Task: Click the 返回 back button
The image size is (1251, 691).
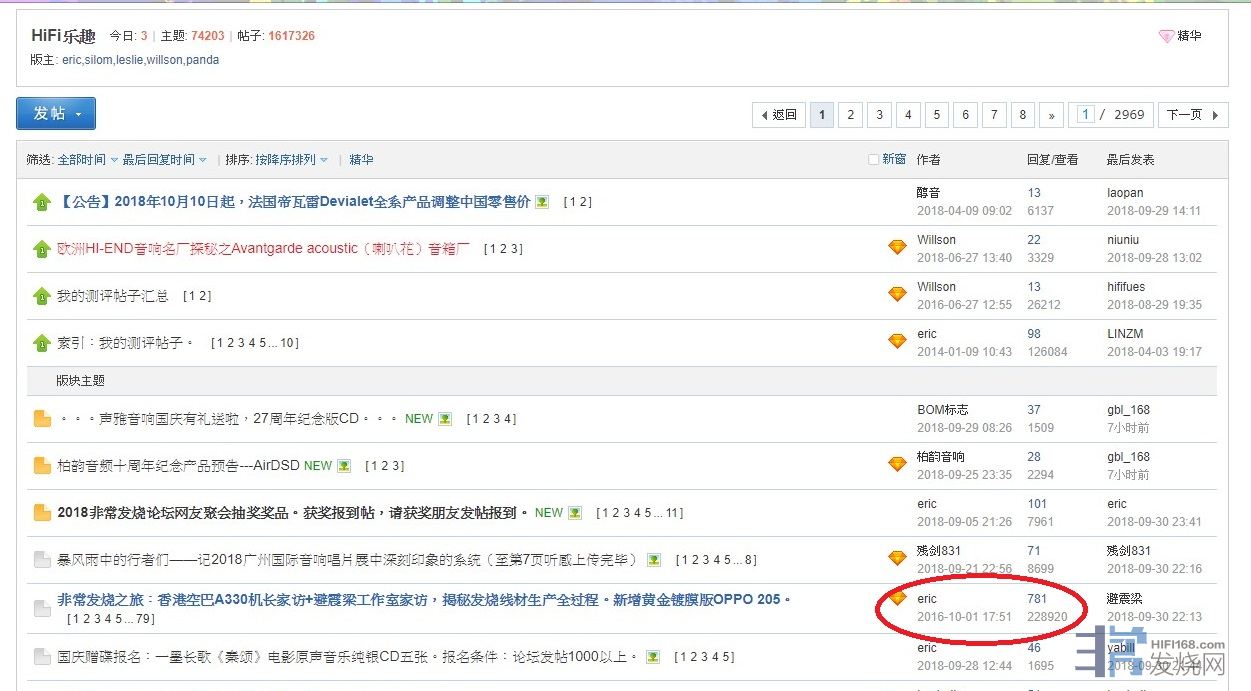Action: [778, 115]
